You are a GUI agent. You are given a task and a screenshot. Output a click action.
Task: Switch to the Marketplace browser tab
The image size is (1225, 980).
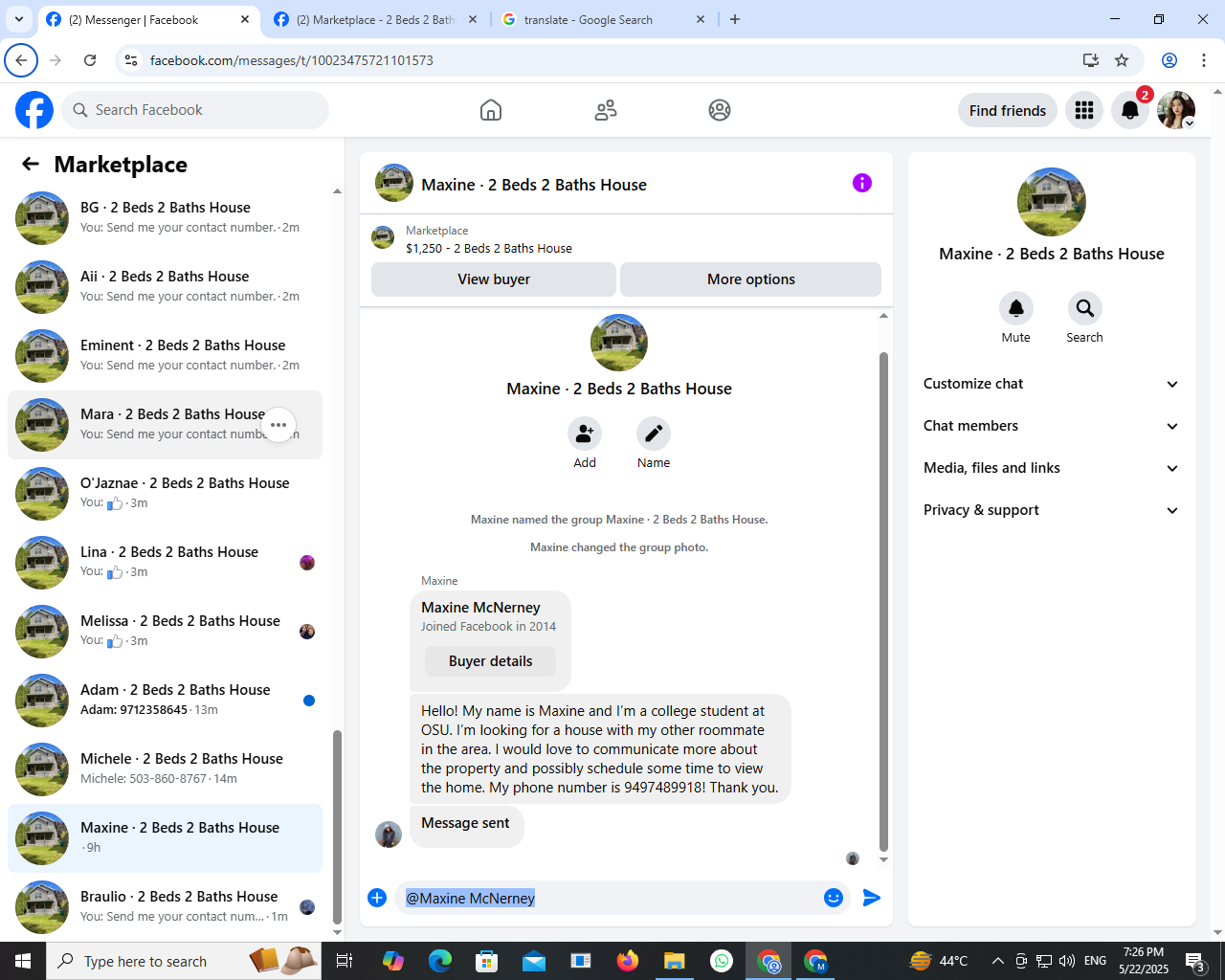click(376, 19)
